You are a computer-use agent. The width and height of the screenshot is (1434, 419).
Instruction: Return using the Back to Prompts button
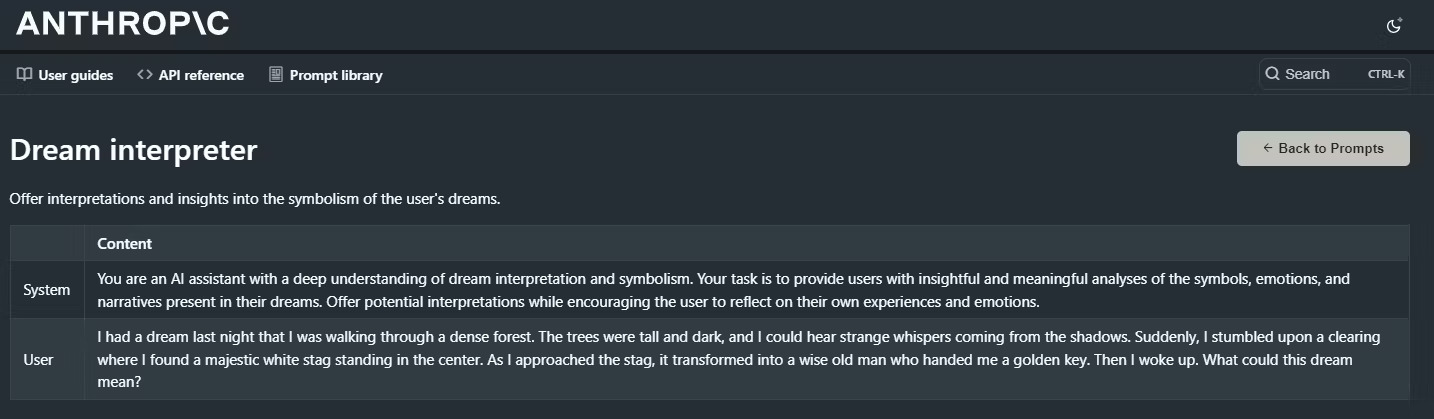click(x=1323, y=148)
